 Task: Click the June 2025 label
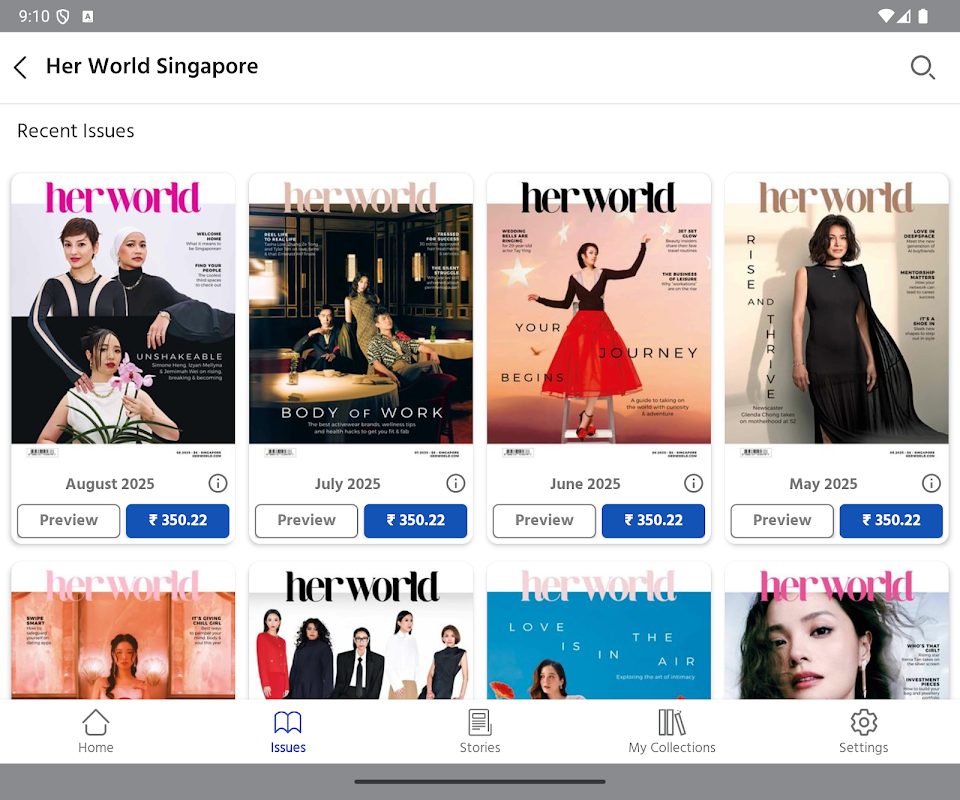tap(585, 484)
